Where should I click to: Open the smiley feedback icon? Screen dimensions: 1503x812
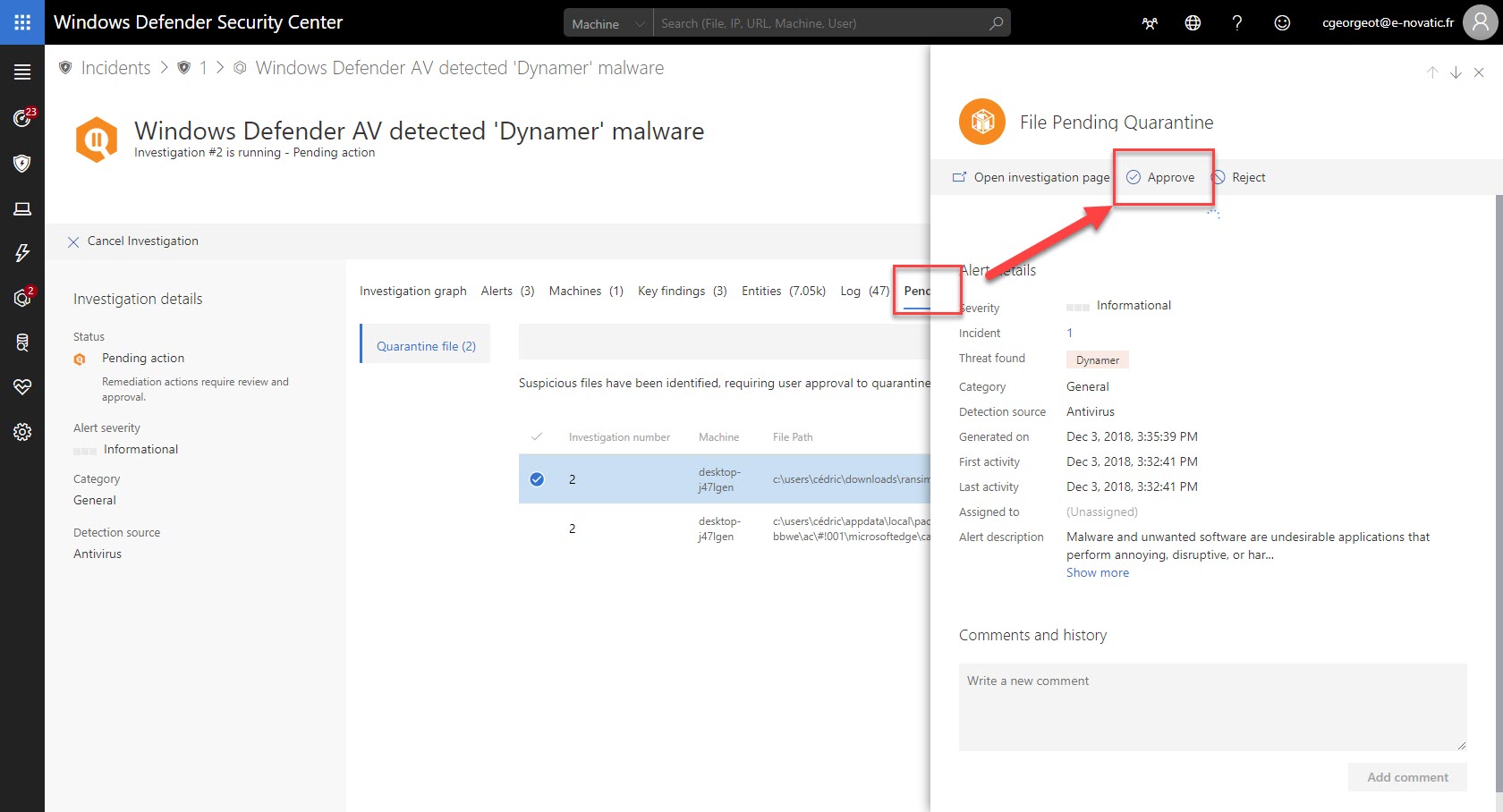pos(1282,23)
